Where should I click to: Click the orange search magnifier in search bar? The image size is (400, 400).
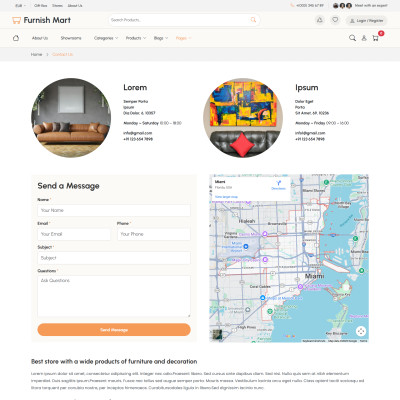tap(253, 20)
